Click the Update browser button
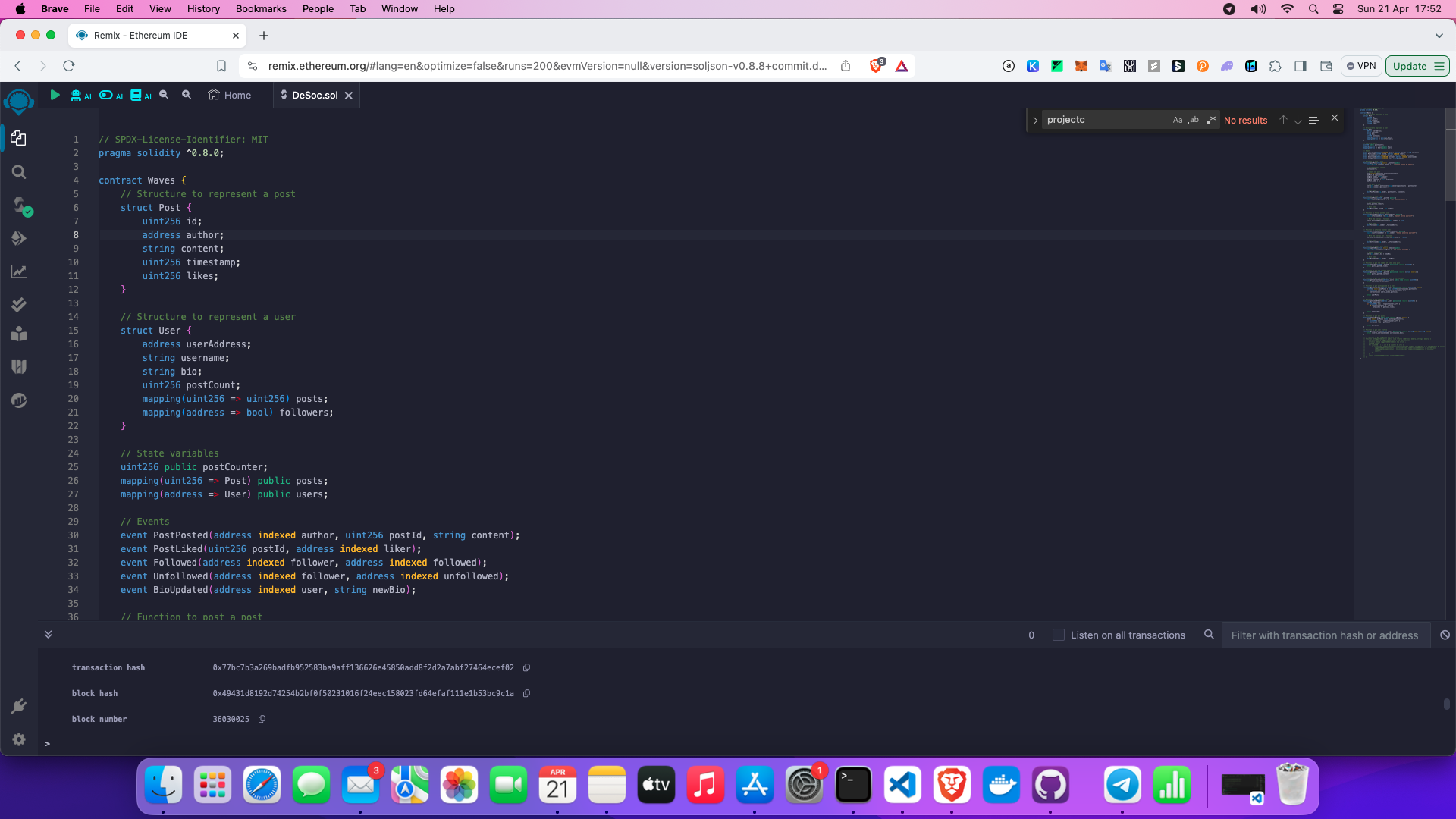 click(x=1417, y=66)
